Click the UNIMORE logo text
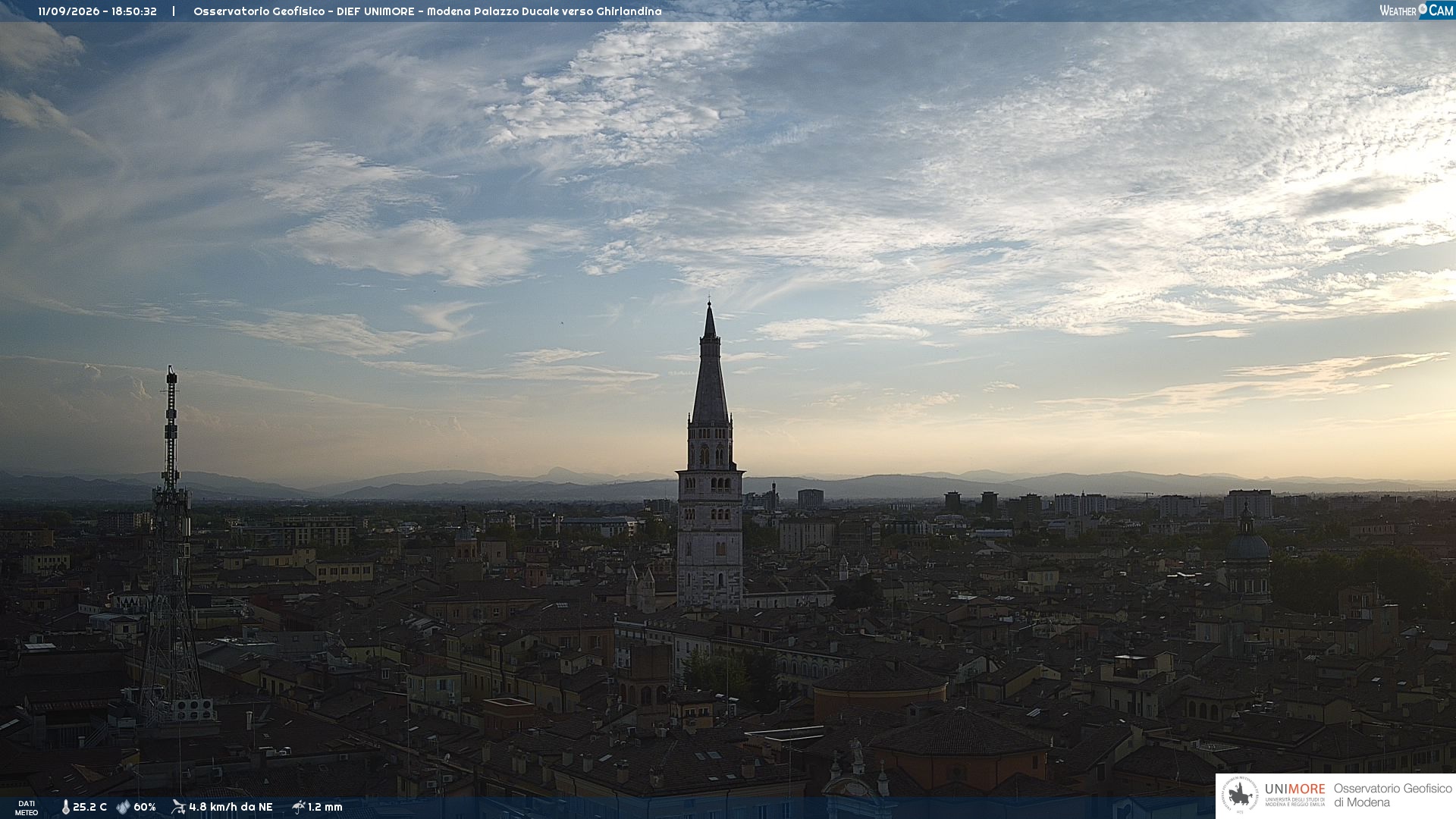This screenshot has height=819, width=1456. click(x=1295, y=789)
